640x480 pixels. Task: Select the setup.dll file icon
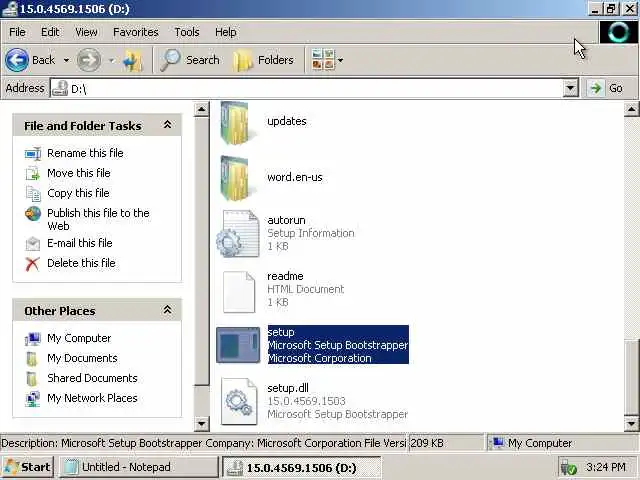pos(239,402)
